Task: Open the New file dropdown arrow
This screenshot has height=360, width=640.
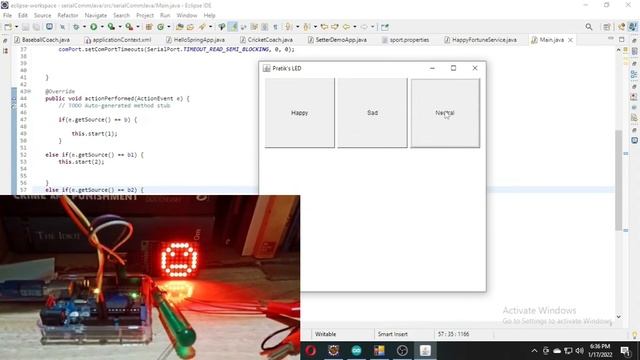Action: [x=16, y=27]
